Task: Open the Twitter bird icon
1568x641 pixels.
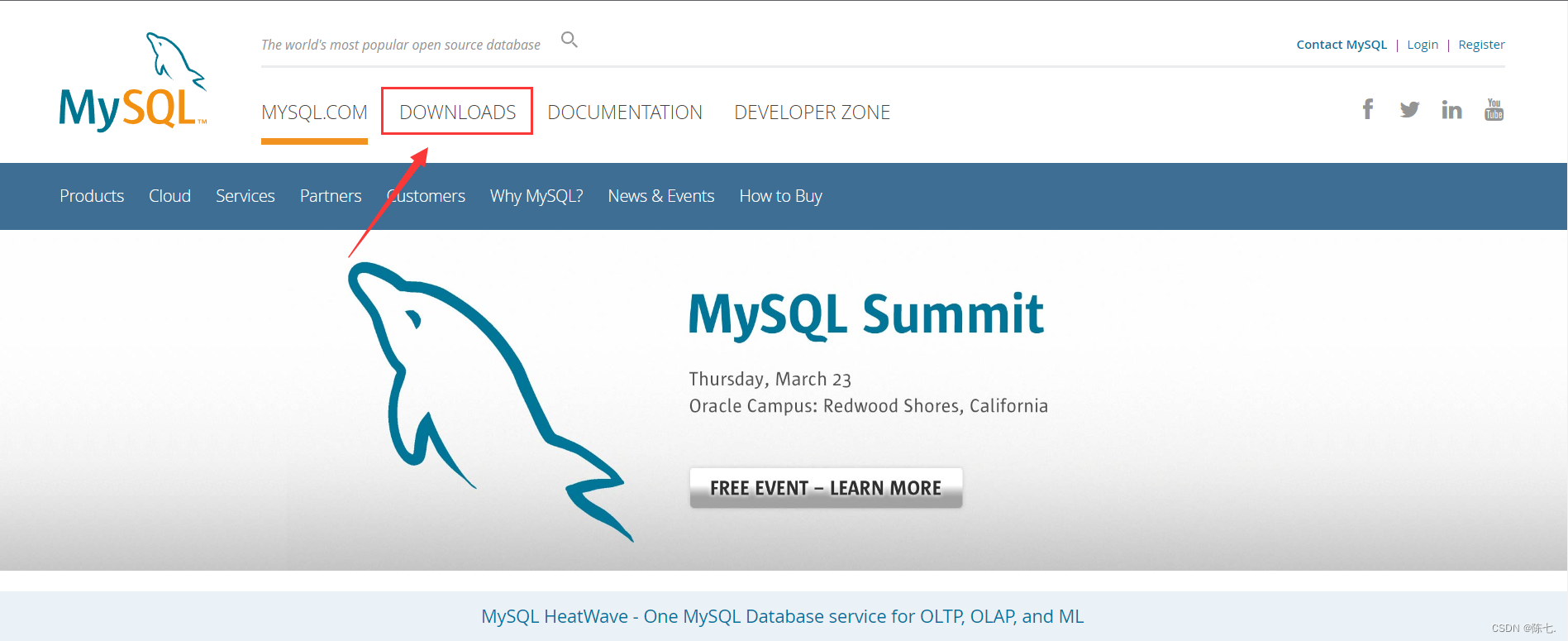Action: point(1409,109)
